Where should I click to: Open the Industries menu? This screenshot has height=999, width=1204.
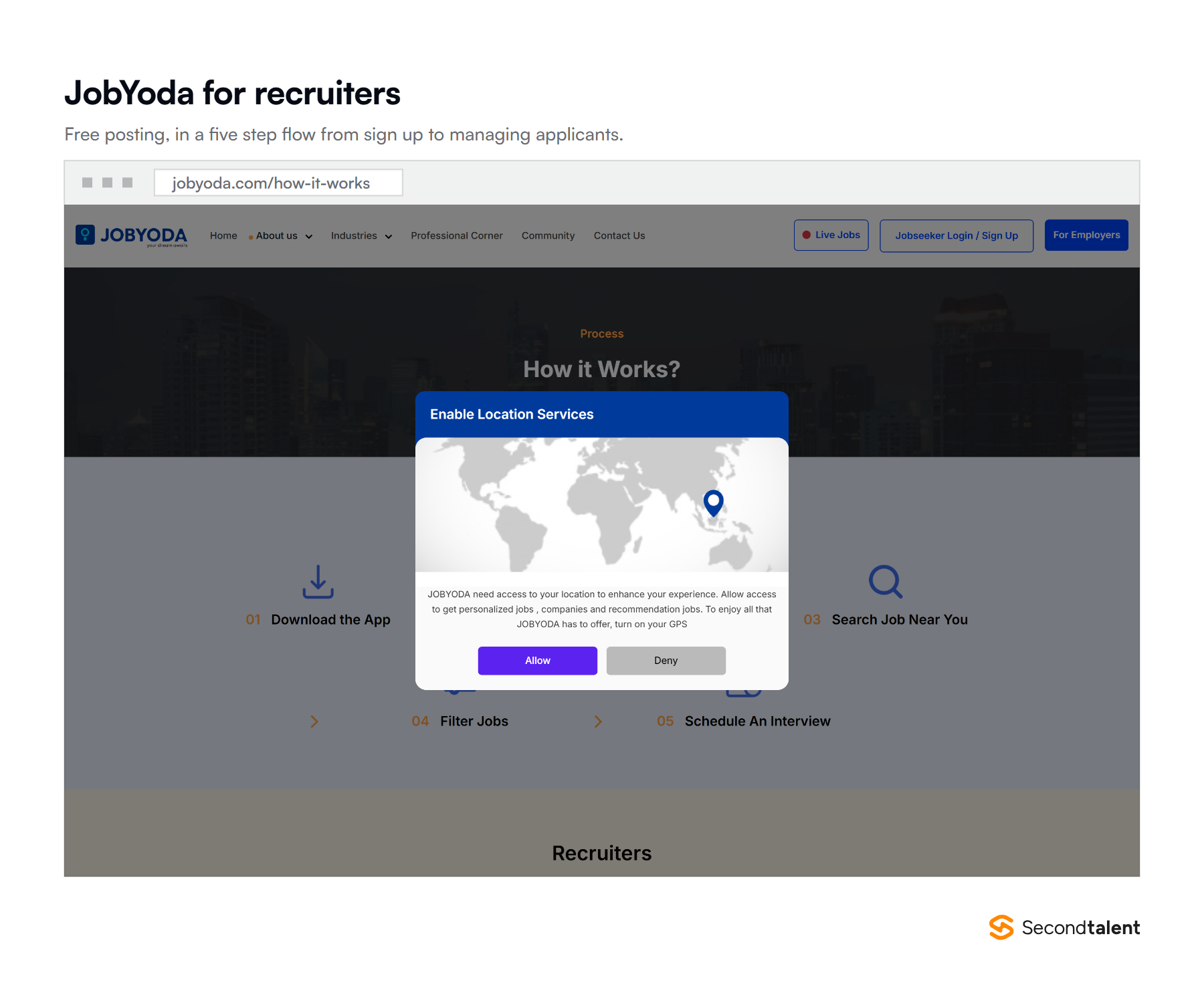[354, 235]
